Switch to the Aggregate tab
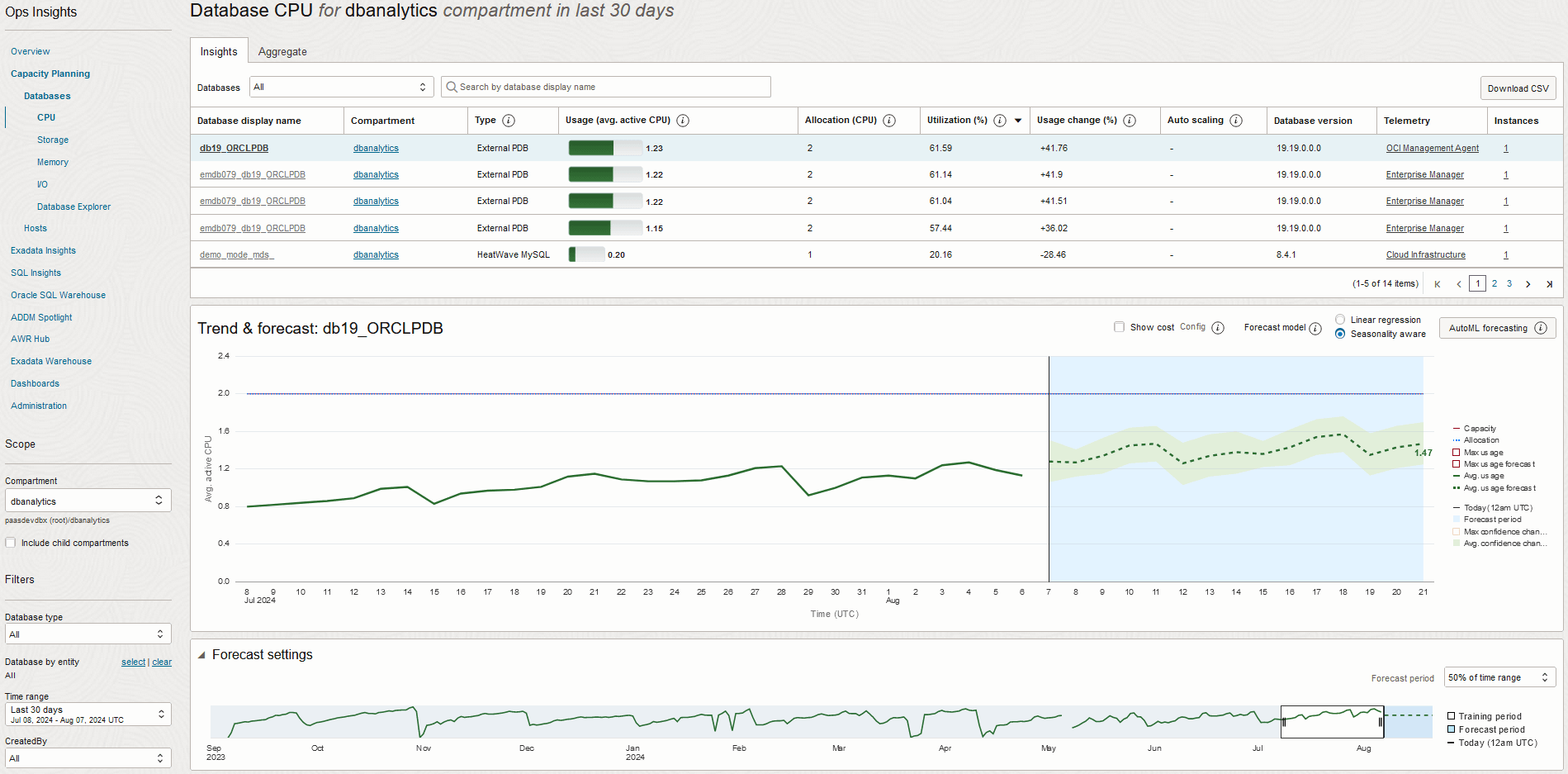1568x774 pixels. tap(282, 51)
